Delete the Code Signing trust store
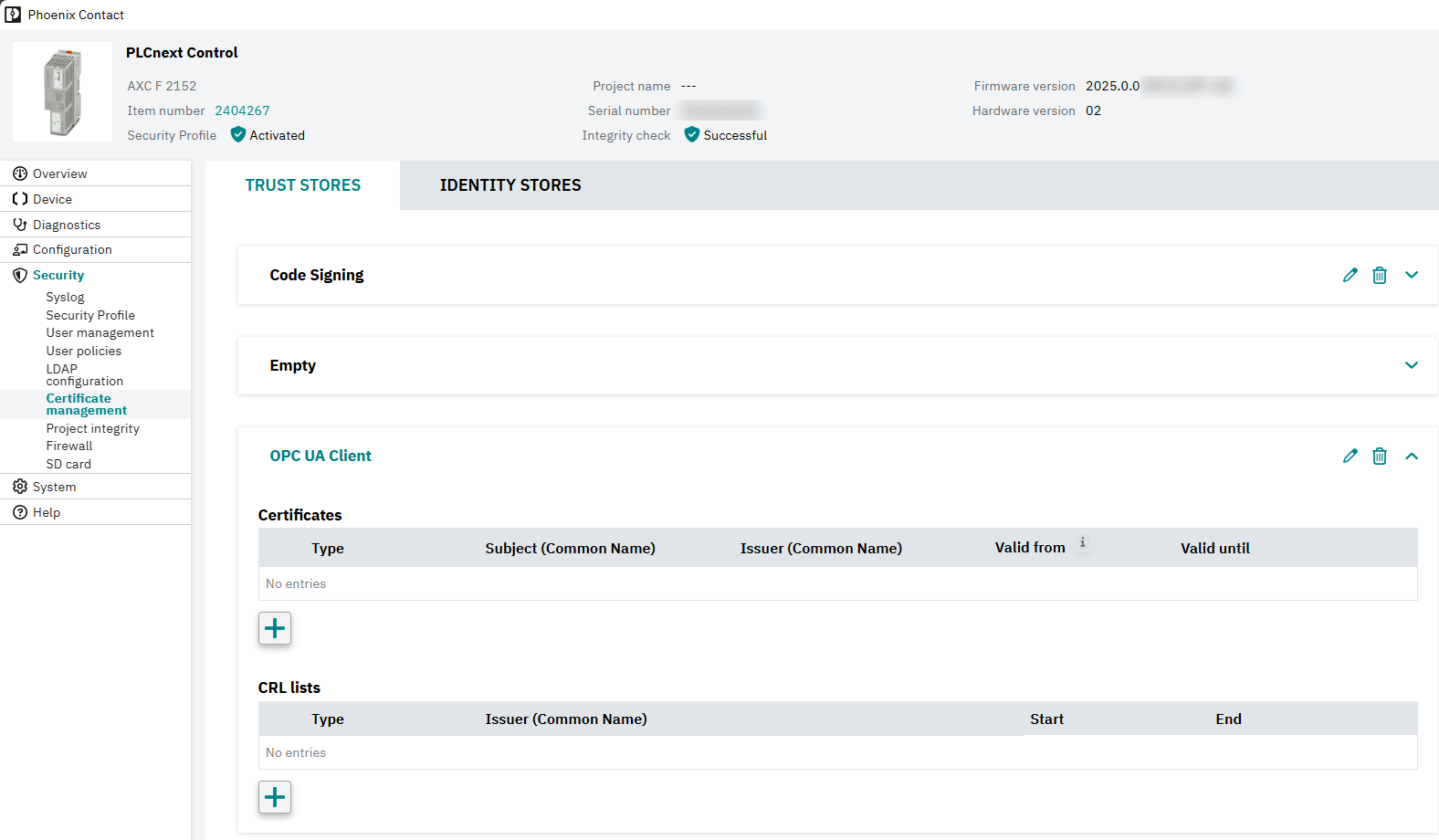The image size is (1439, 840). (1380, 275)
